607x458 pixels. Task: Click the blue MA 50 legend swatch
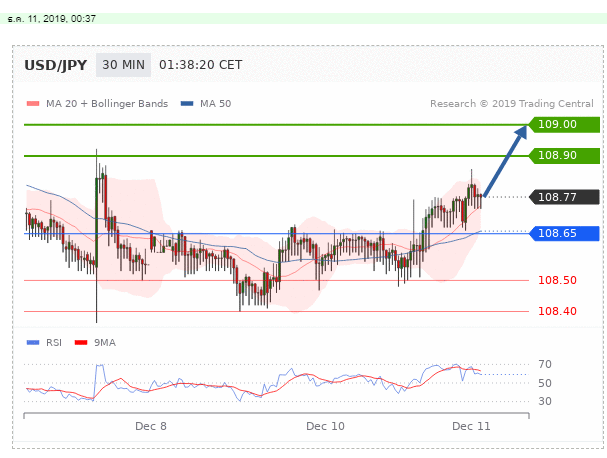point(187,104)
